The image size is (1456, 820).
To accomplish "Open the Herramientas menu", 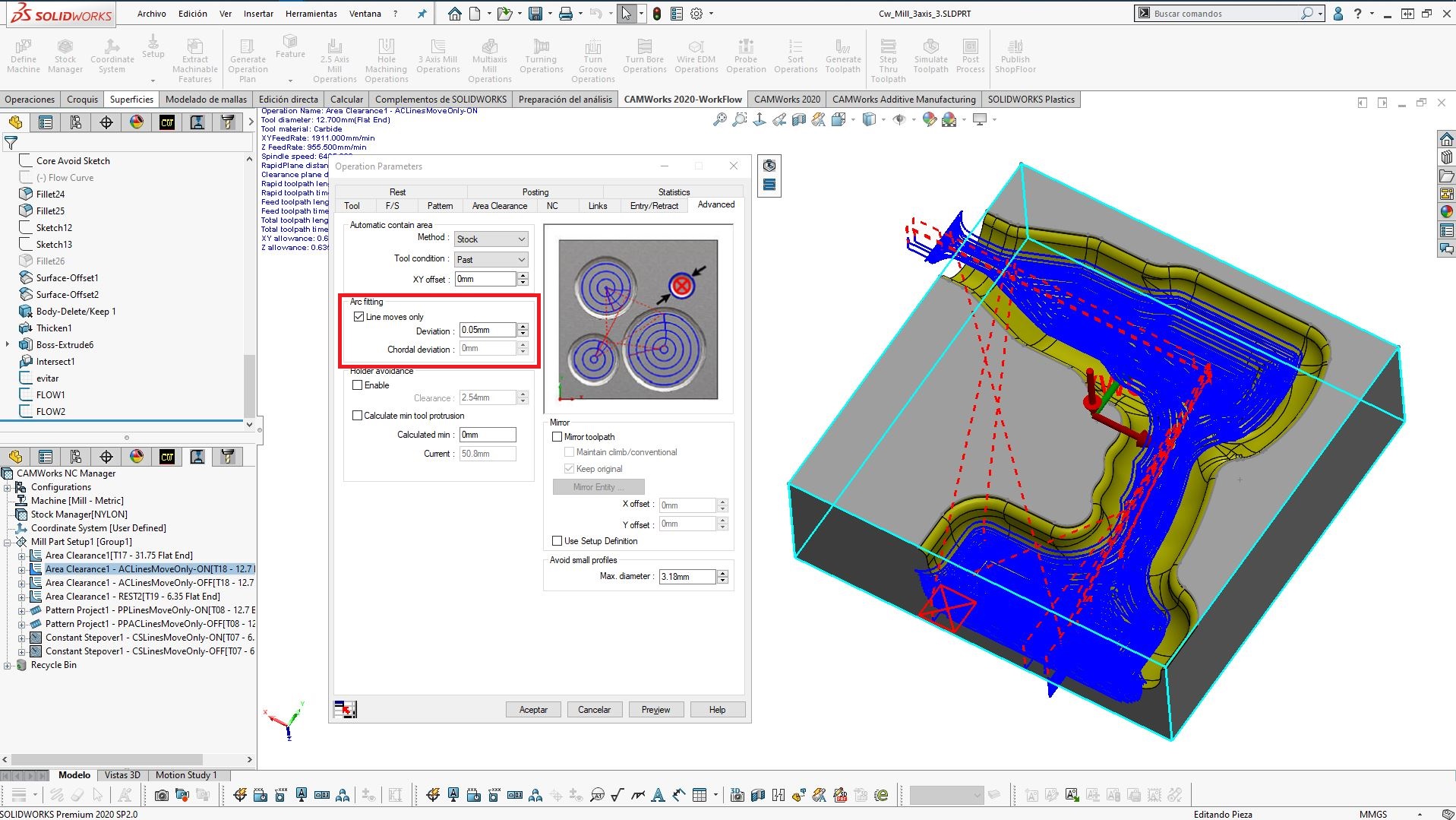I will coord(311,14).
